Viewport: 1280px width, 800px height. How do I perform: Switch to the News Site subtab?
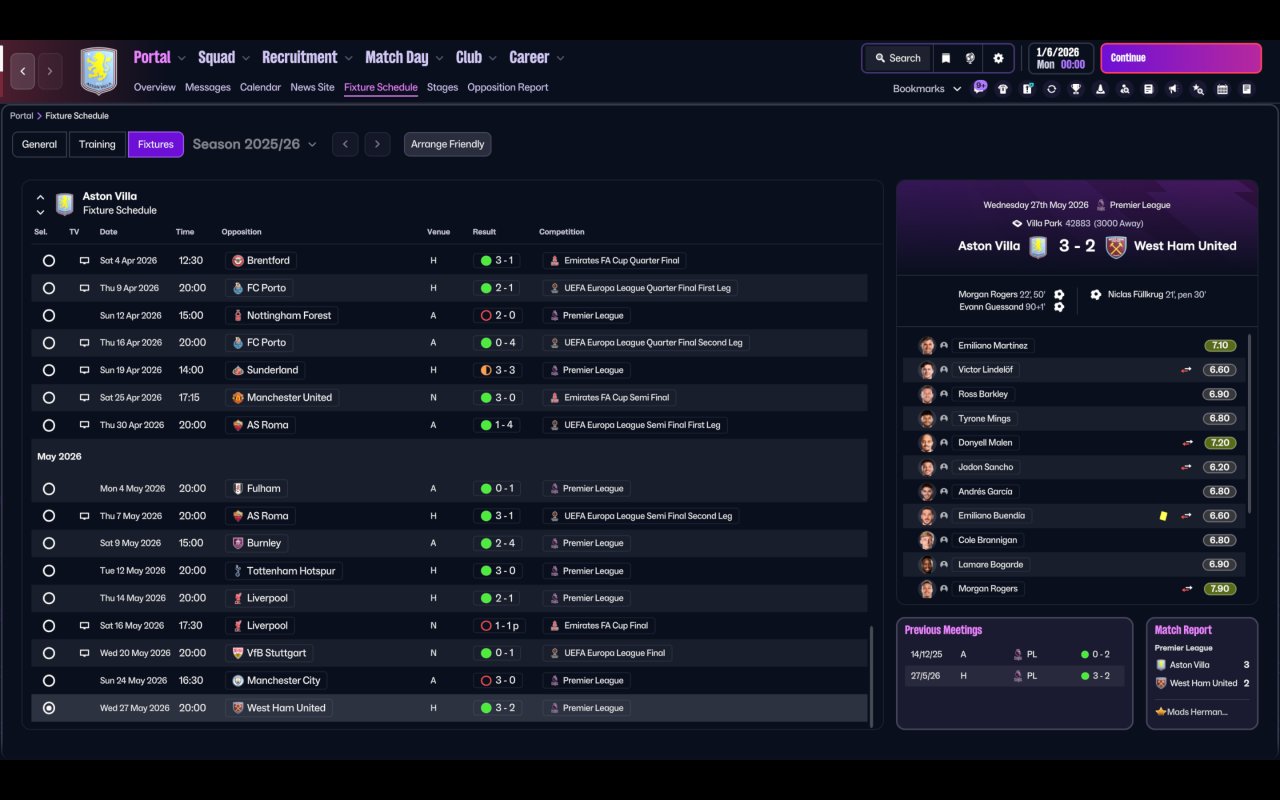pyautogui.click(x=312, y=87)
